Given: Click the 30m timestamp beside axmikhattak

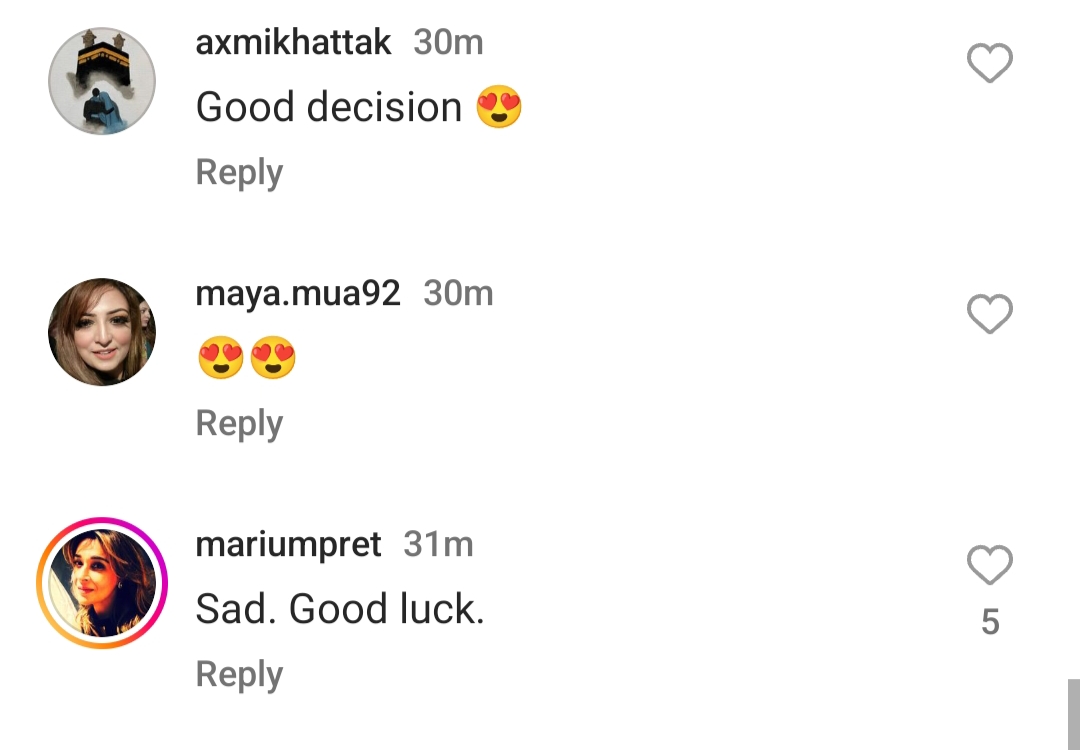Looking at the screenshot, I should coord(448,43).
